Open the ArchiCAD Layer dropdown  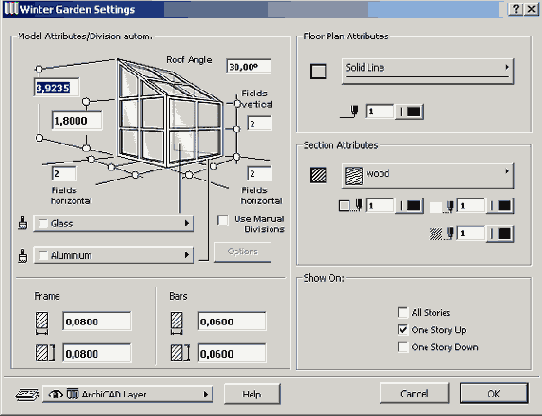pos(128,394)
